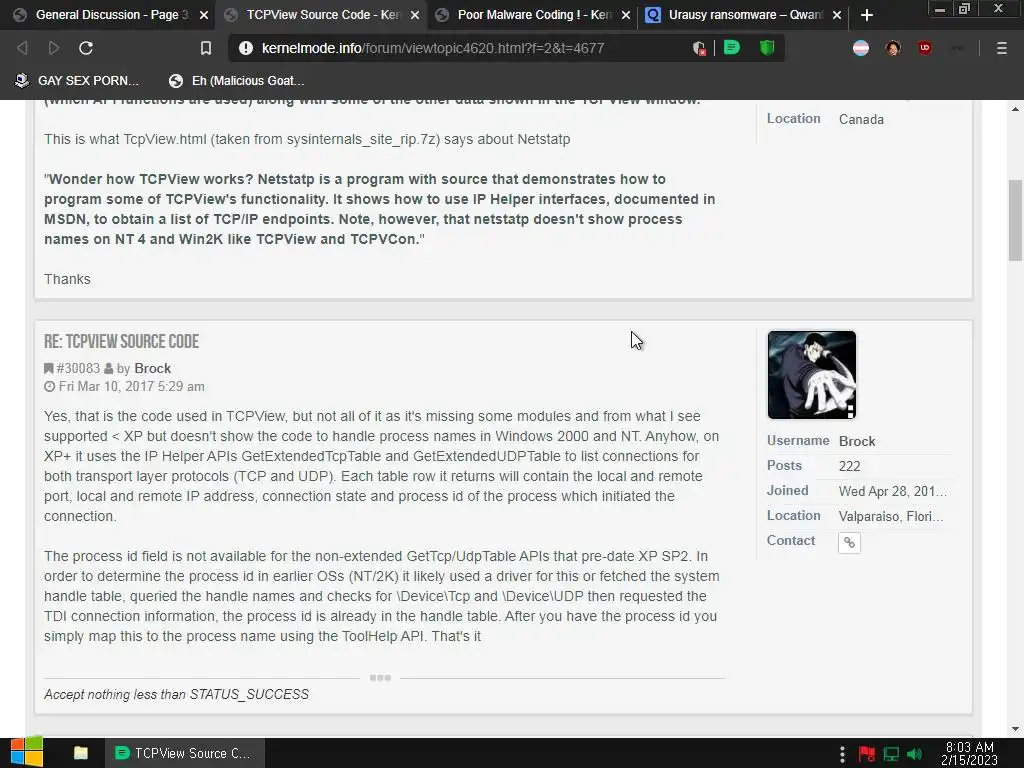Open the volume speaker tray icon
Viewport: 1024px width, 768px height.
click(x=914, y=754)
